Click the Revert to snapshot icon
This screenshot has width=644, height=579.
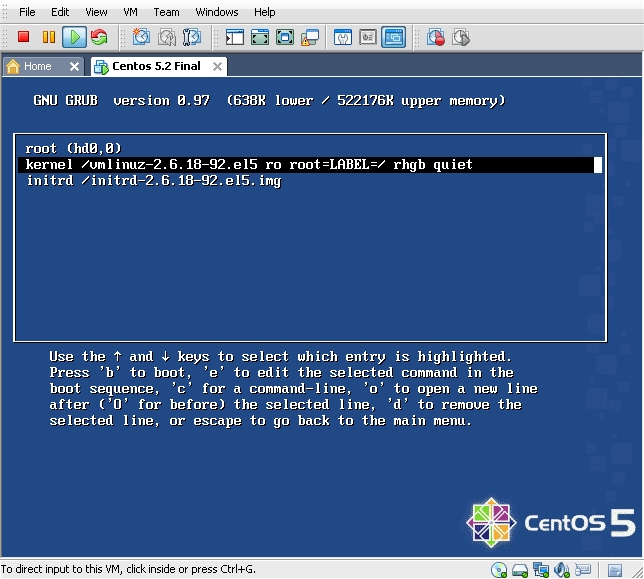coord(167,37)
